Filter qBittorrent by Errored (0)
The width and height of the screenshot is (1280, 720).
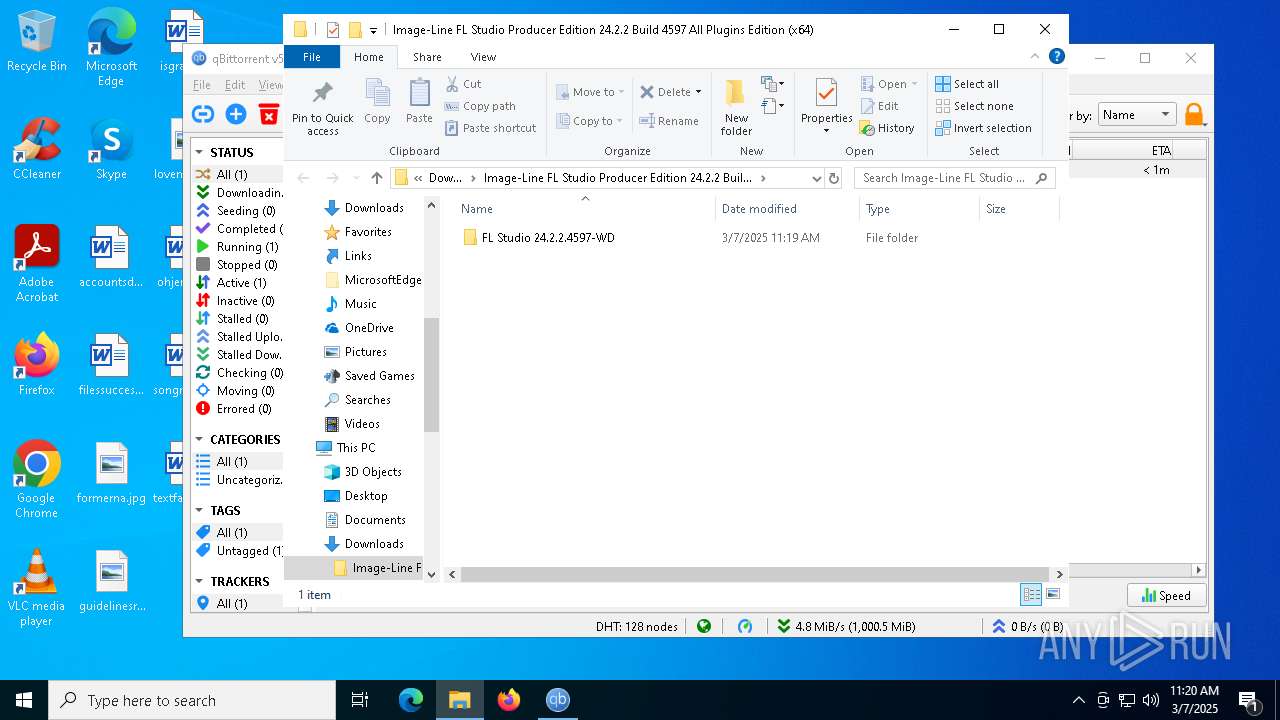(236, 409)
